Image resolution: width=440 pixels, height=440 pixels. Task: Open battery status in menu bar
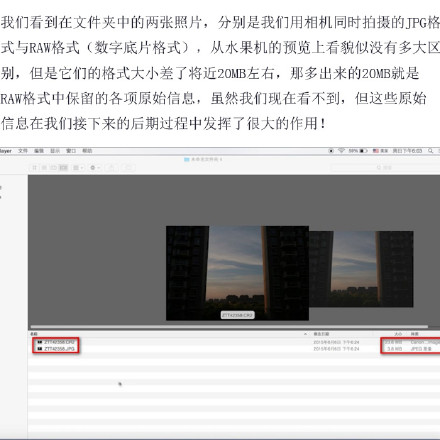click(358, 151)
